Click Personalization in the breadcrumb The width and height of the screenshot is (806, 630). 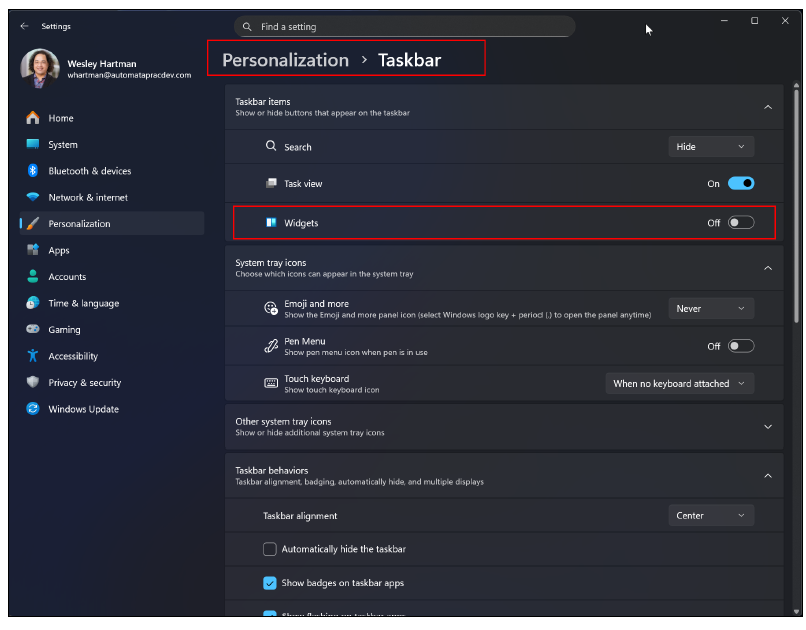pyautogui.click(x=285, y=60)
